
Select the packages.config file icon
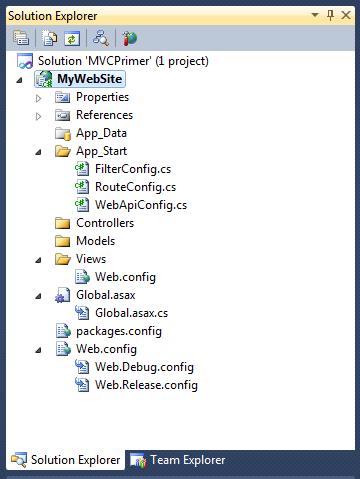(63, 331)
